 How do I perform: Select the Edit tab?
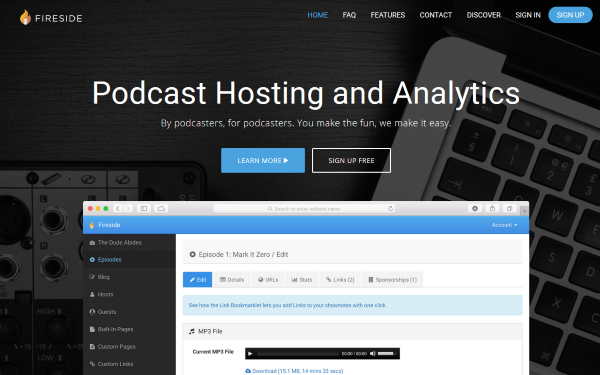[197, 280]
